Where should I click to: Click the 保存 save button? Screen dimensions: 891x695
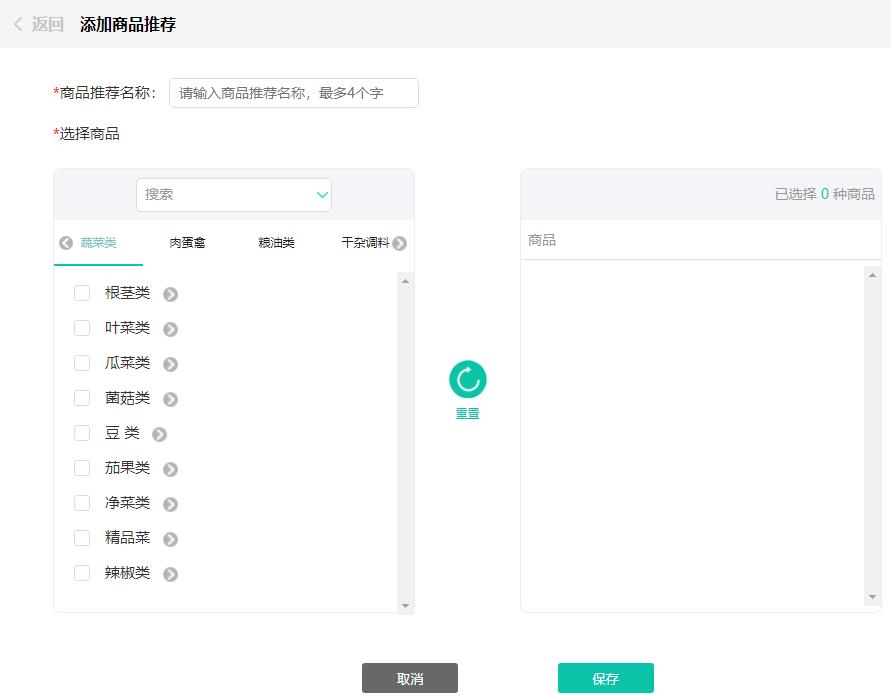[x=605, y=677]
